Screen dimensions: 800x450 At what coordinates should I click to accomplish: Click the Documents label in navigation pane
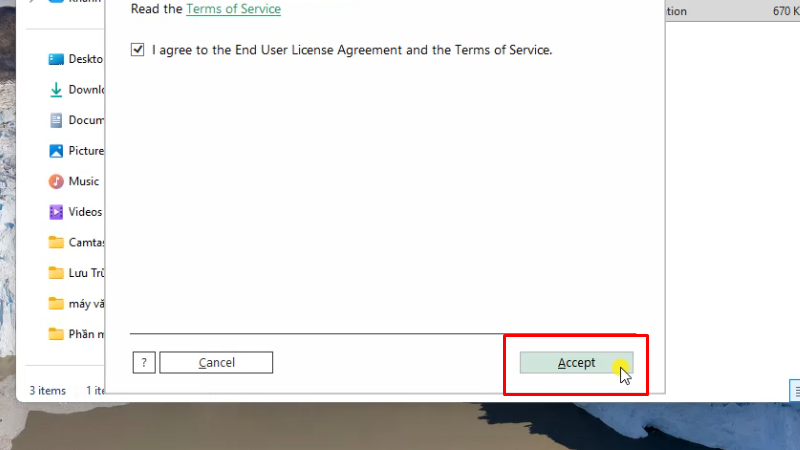point(86,120)
